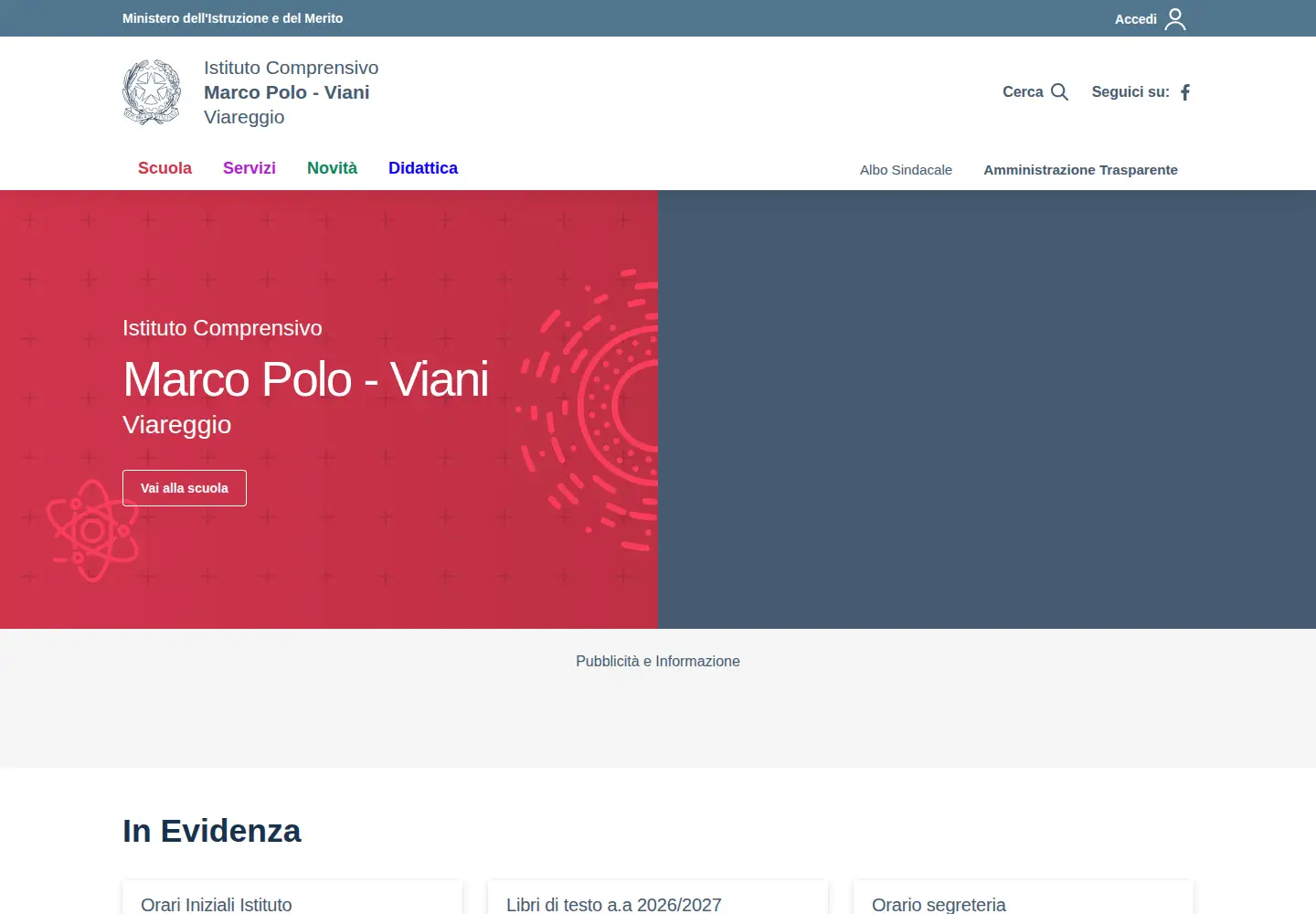Open the Servizi menu
1316x914 pixels.
click(249, 168)
